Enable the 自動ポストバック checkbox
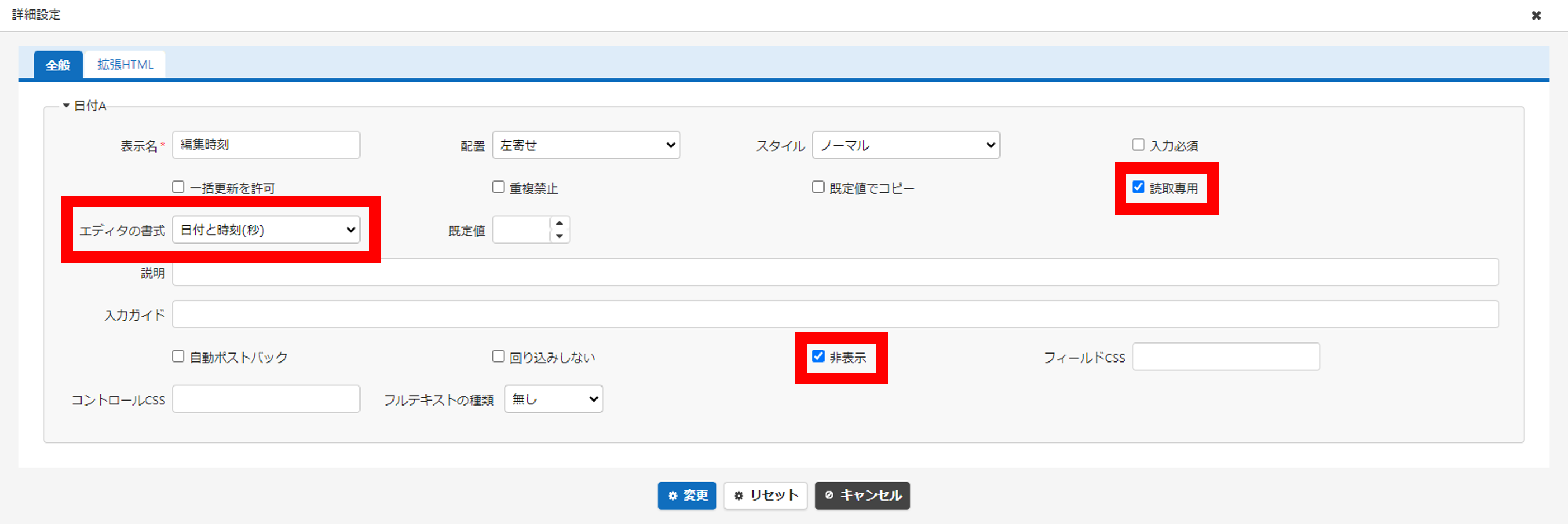 (178, 356)
